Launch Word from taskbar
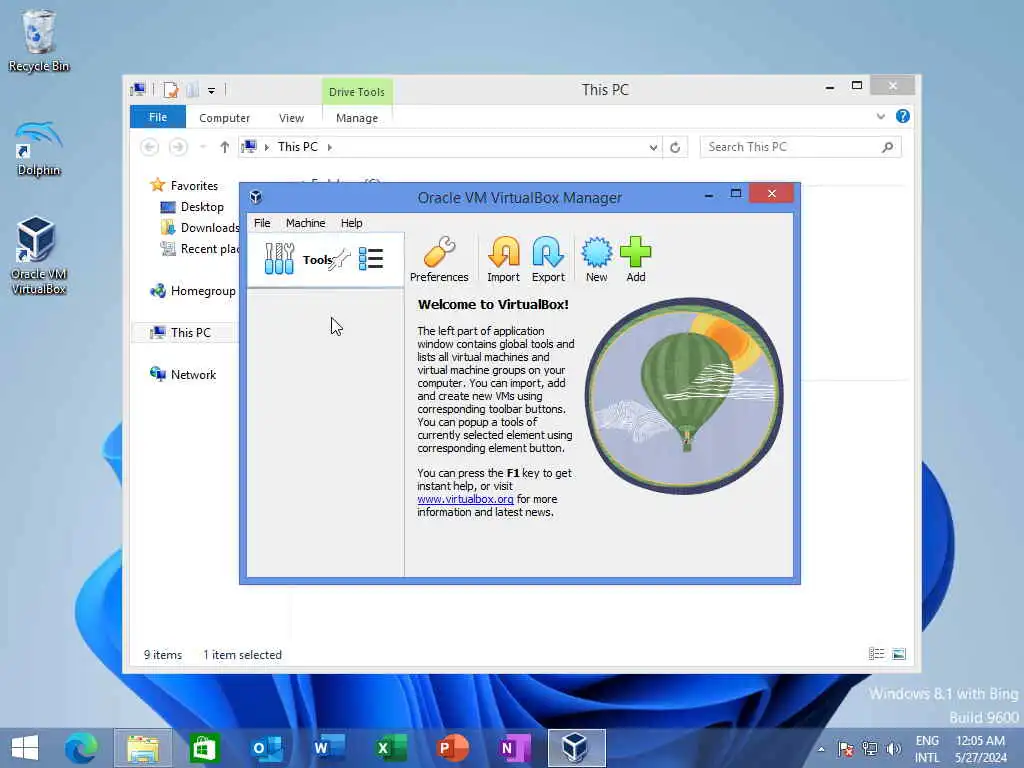 pyautogui.click(x=328, y=748)
